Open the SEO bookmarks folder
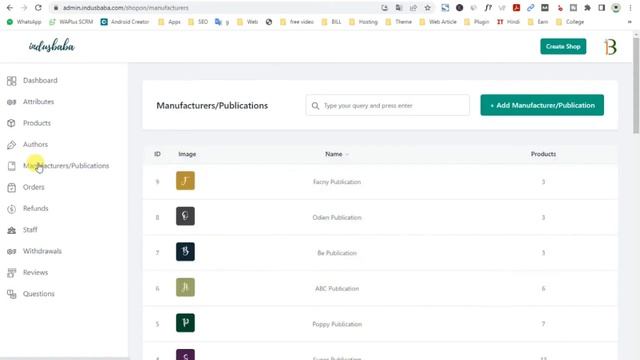640x360 pixels. [198, 22]
